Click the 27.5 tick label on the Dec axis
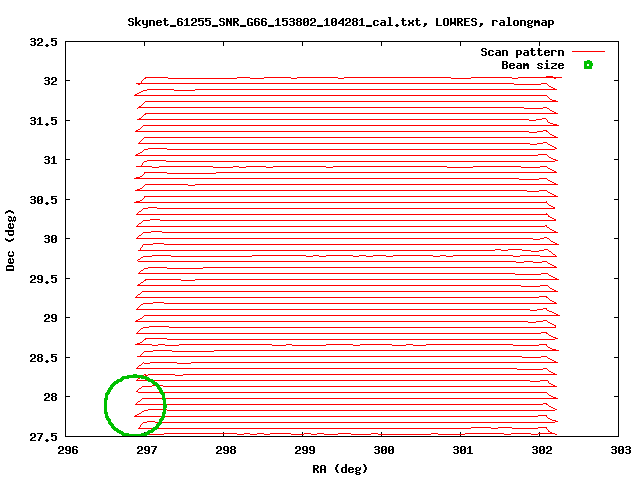 (43, 437)
